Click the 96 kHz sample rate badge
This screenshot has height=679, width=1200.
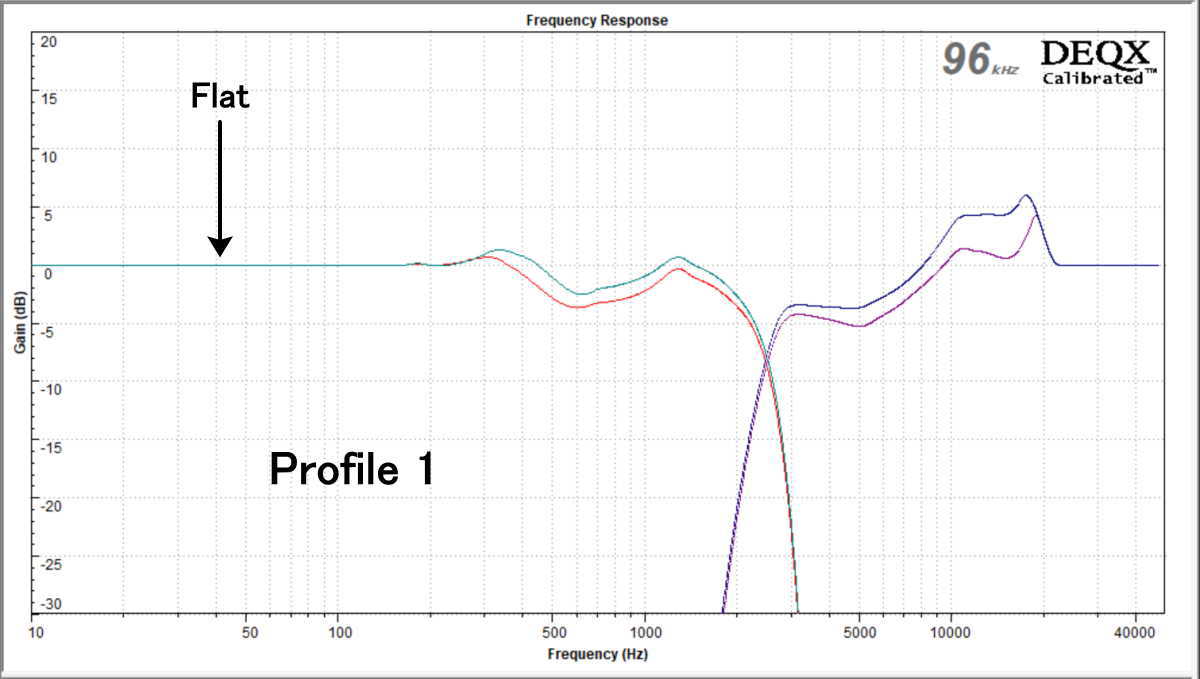click(979, 61)
